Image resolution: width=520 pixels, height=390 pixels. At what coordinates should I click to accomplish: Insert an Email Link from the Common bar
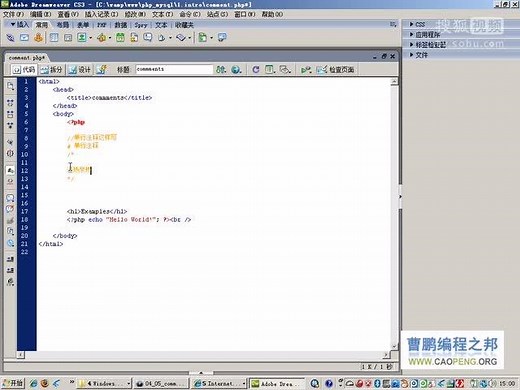24,38
